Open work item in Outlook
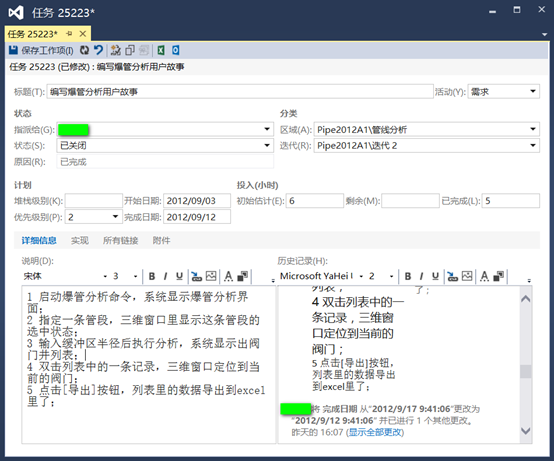This screenshot has width=554, height=461. coord(176,50)
